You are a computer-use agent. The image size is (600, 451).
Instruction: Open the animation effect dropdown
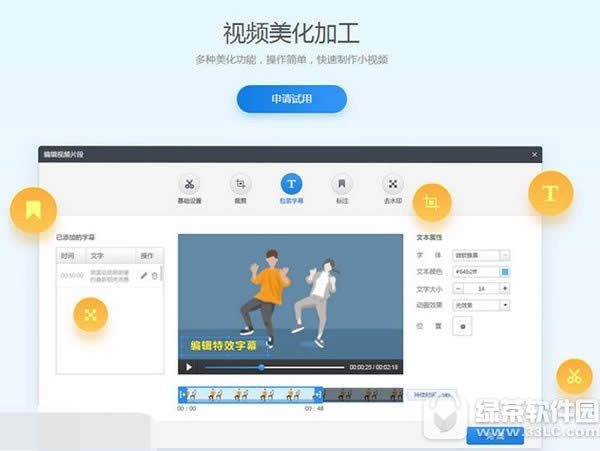point(481,305)
